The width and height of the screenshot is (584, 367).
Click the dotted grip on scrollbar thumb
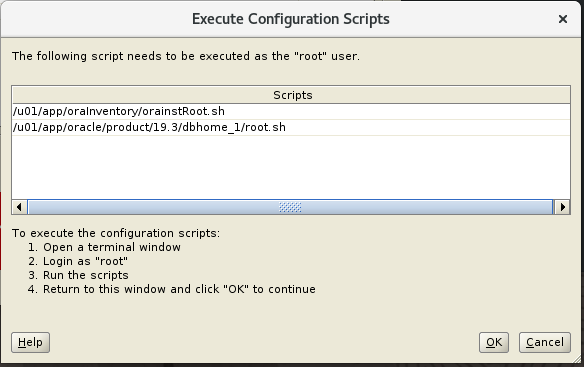coord(290,207)
